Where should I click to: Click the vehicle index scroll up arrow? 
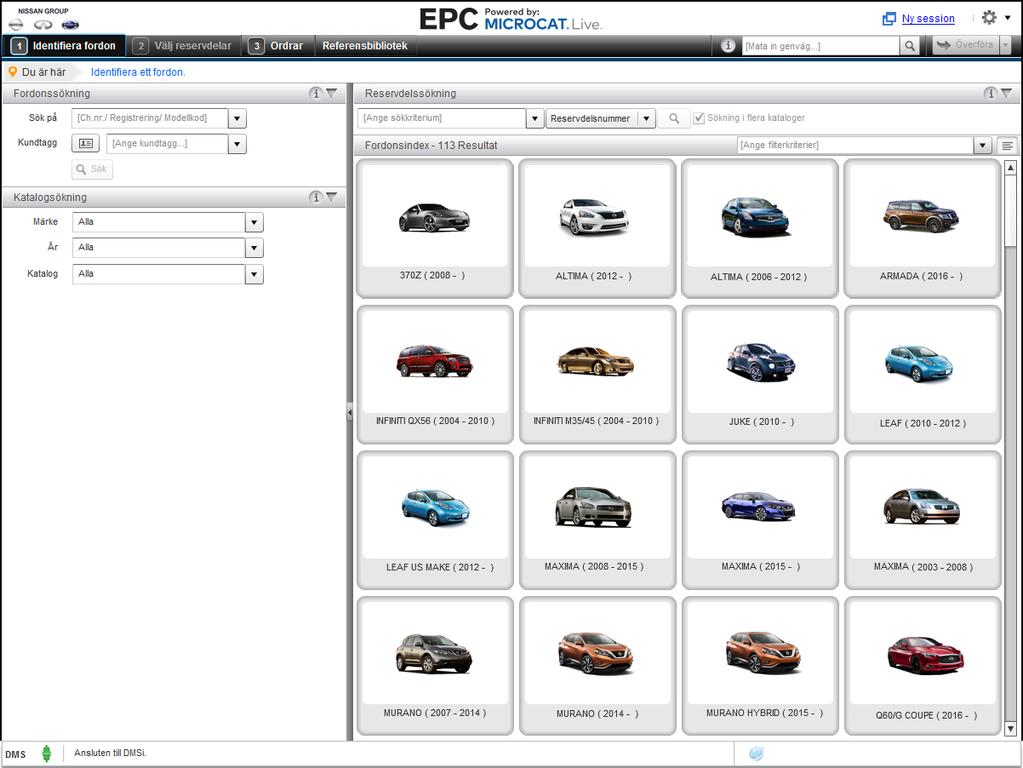point(1010,168)
